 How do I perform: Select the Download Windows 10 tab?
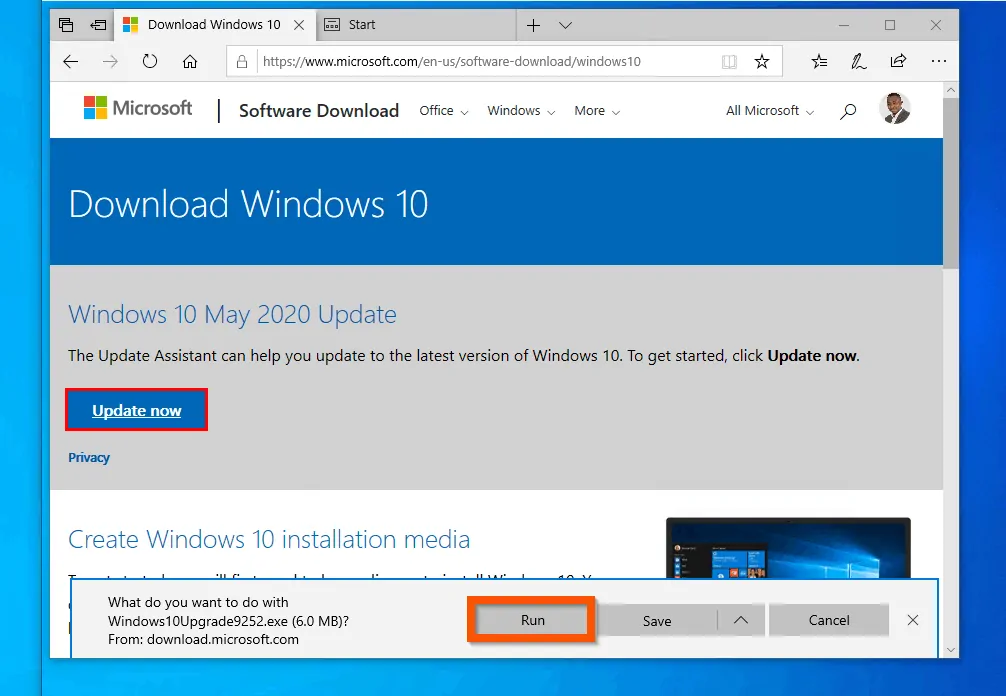(x=214, y=25)
